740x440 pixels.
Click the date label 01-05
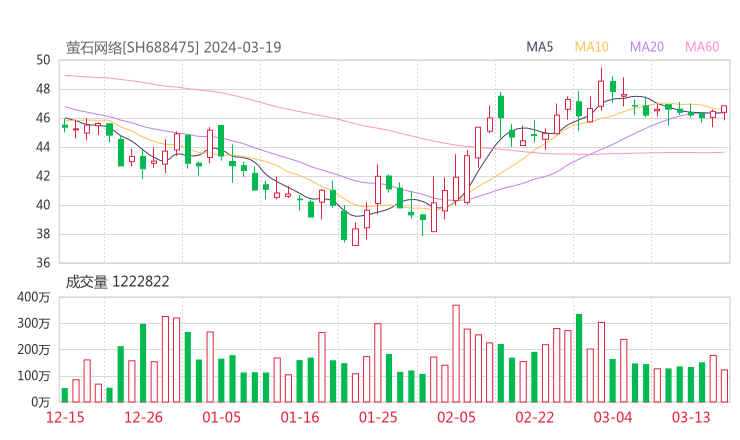tap(221, 417)
